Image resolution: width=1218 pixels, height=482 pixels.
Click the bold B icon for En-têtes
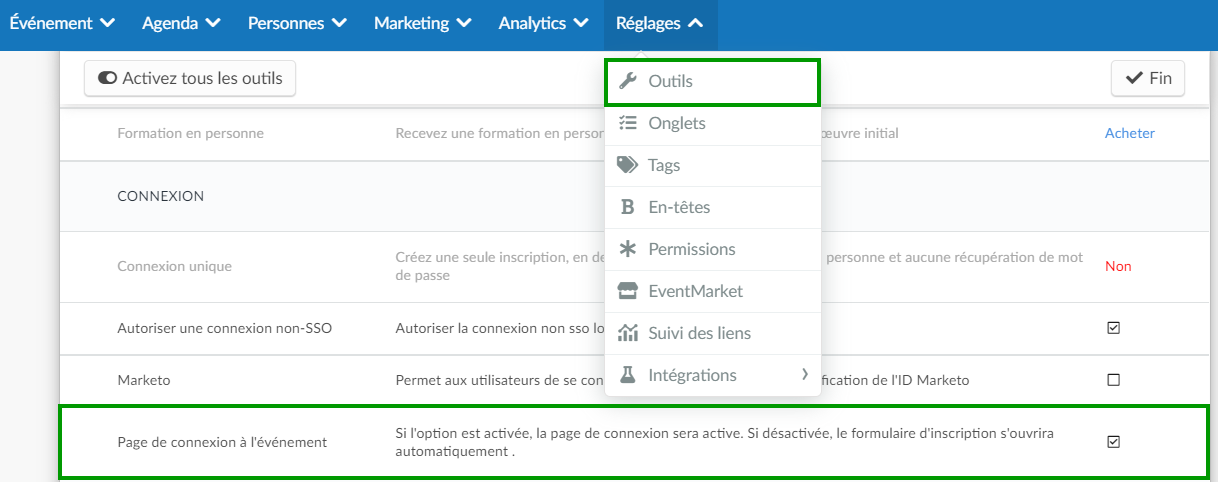[628, 207]
